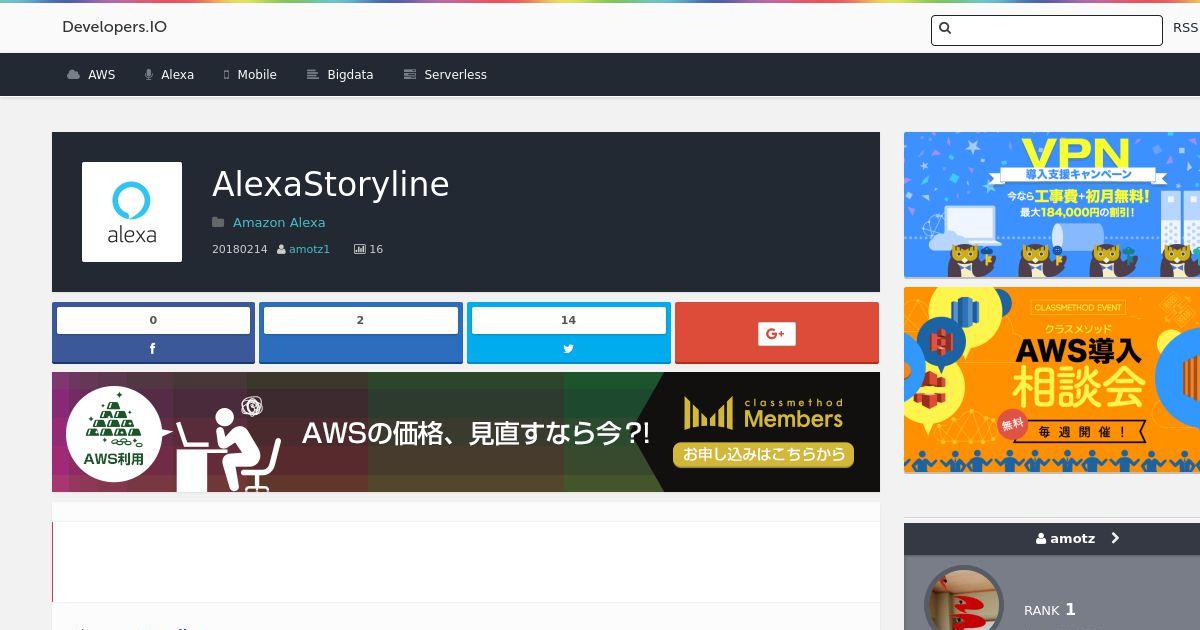Open the AWS consultation event banner
Image resolution: width=1200 pixels, height=630 pixels.
(1052, 380)
